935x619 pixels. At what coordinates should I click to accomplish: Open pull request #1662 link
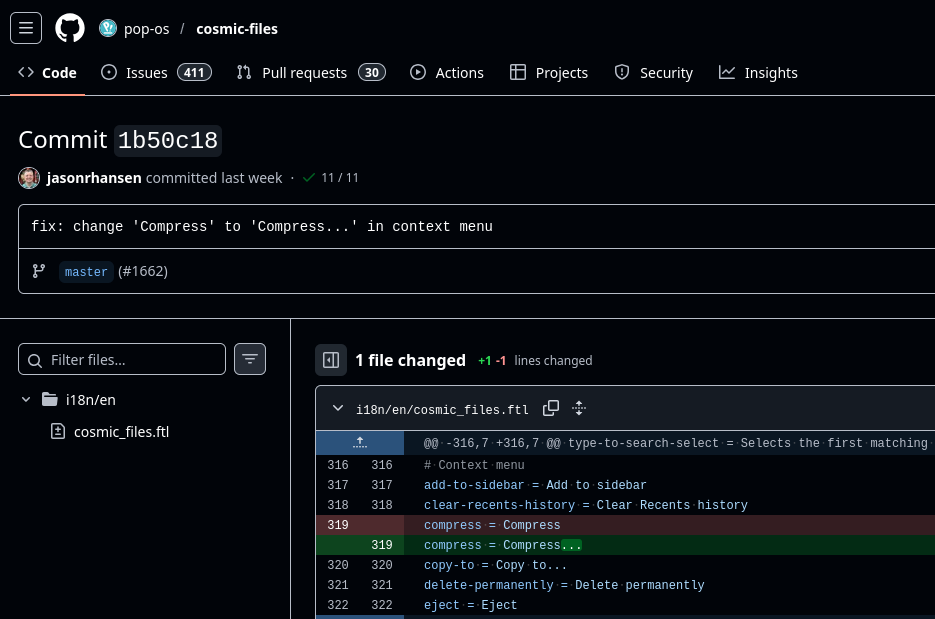click(x=143, y=271)
